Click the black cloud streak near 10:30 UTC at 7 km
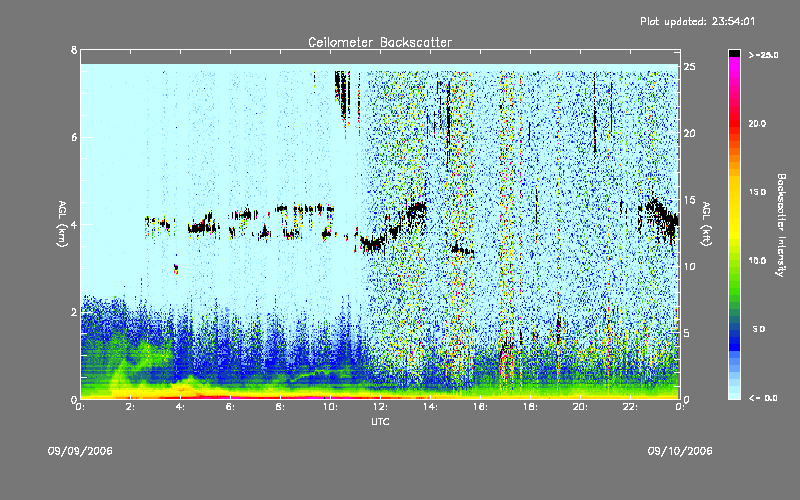 (x=343, y=96)
